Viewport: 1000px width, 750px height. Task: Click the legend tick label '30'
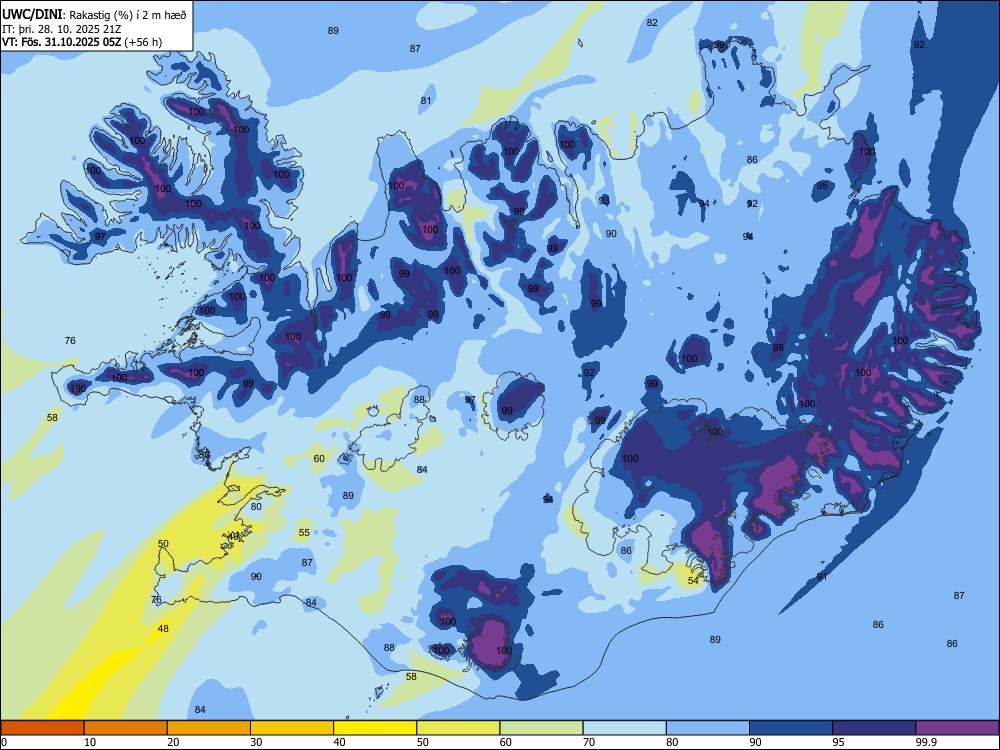[x=256, y=742]
